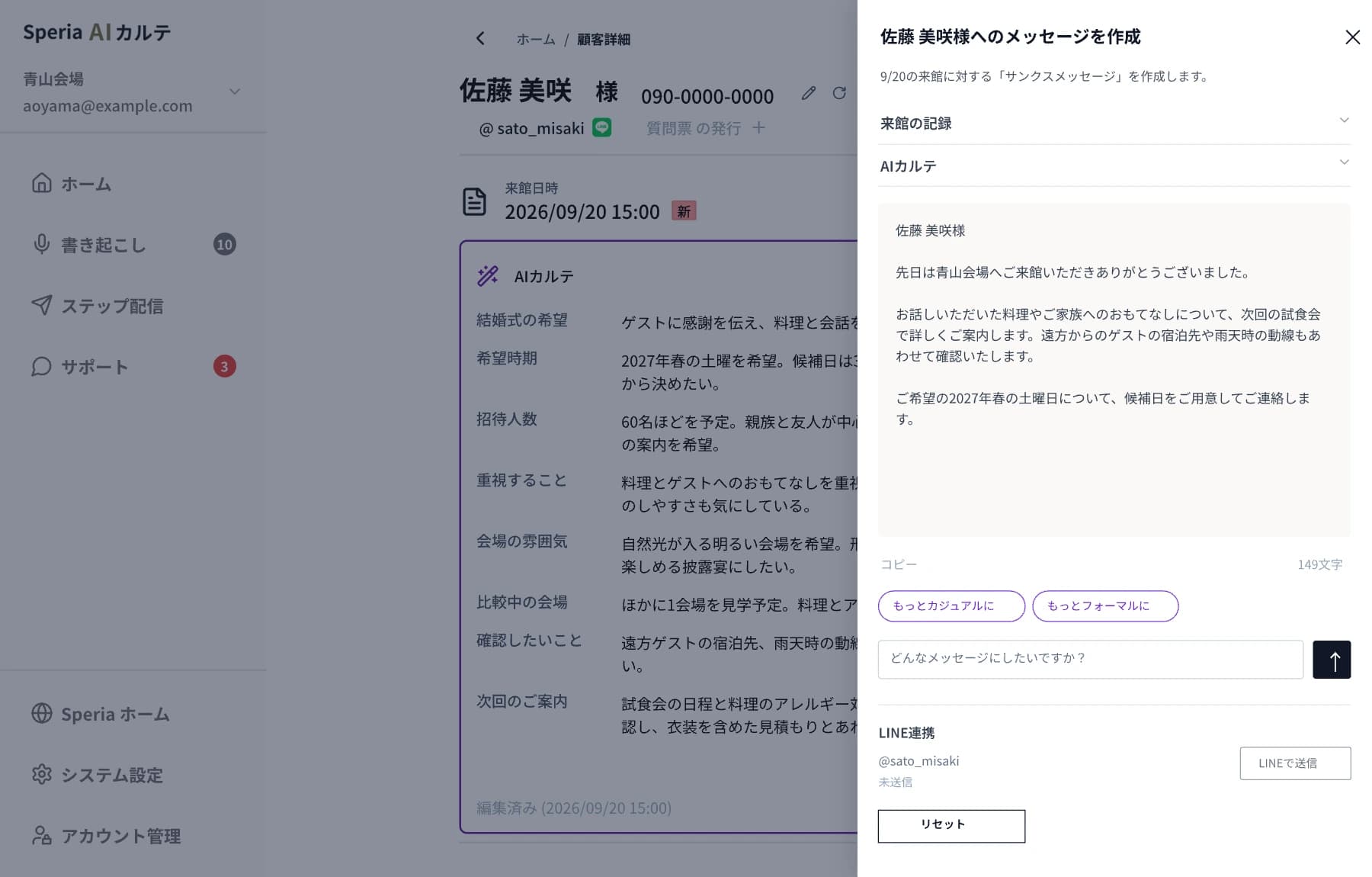This screenshot has width=1372, height=877.
Task: Click the 未送信 status text
Action: (x=895, y=782)
